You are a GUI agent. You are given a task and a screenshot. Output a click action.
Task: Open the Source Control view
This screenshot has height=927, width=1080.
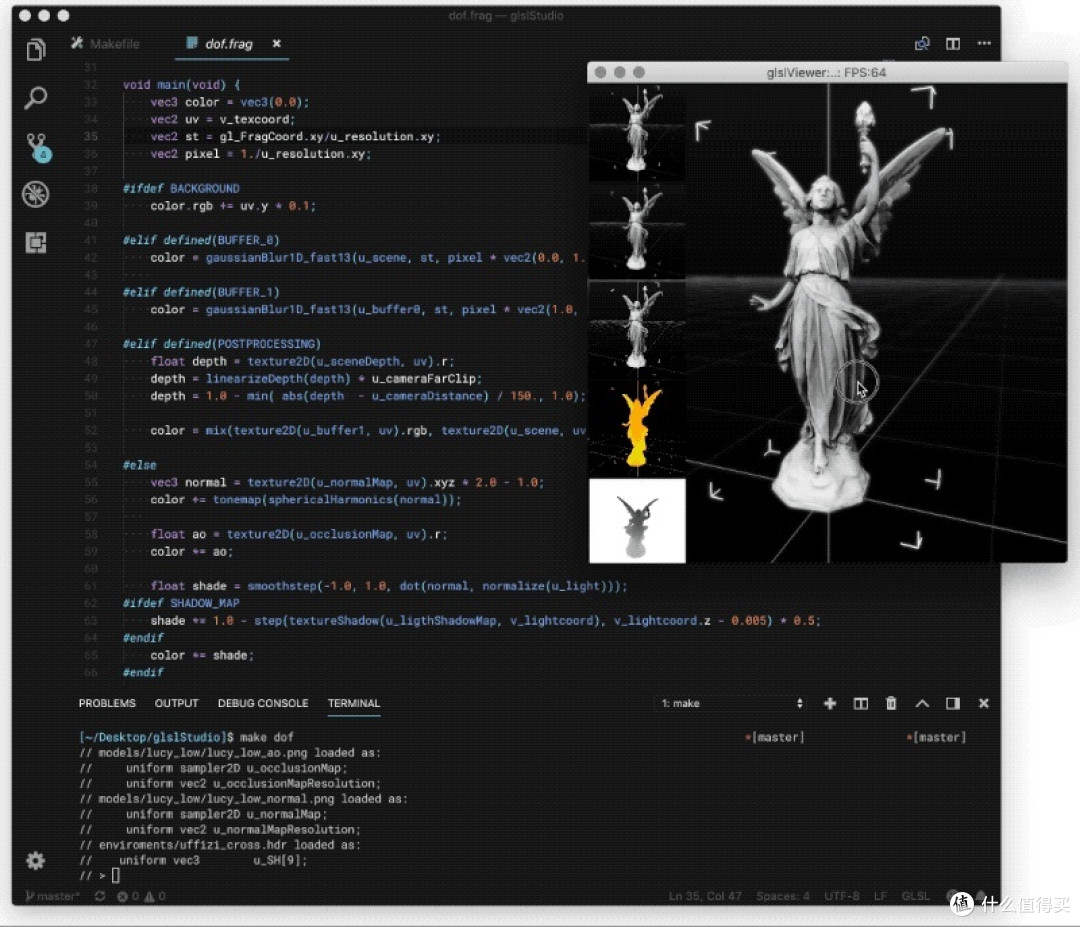37,147
